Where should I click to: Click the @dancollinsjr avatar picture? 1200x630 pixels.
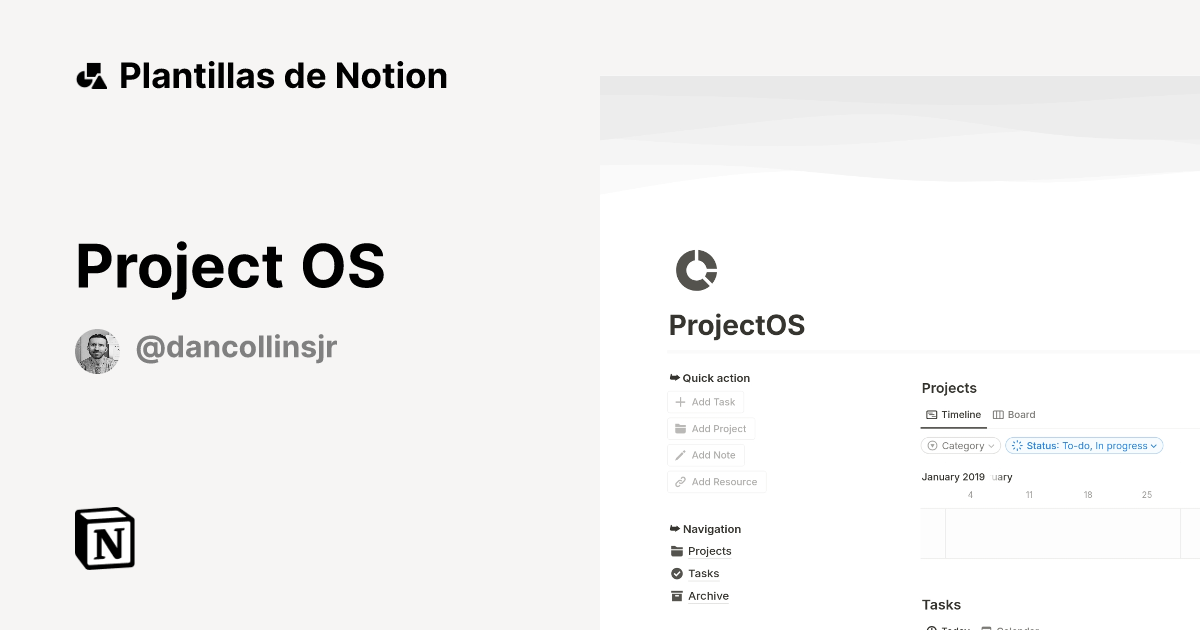[x=97, y=351]
